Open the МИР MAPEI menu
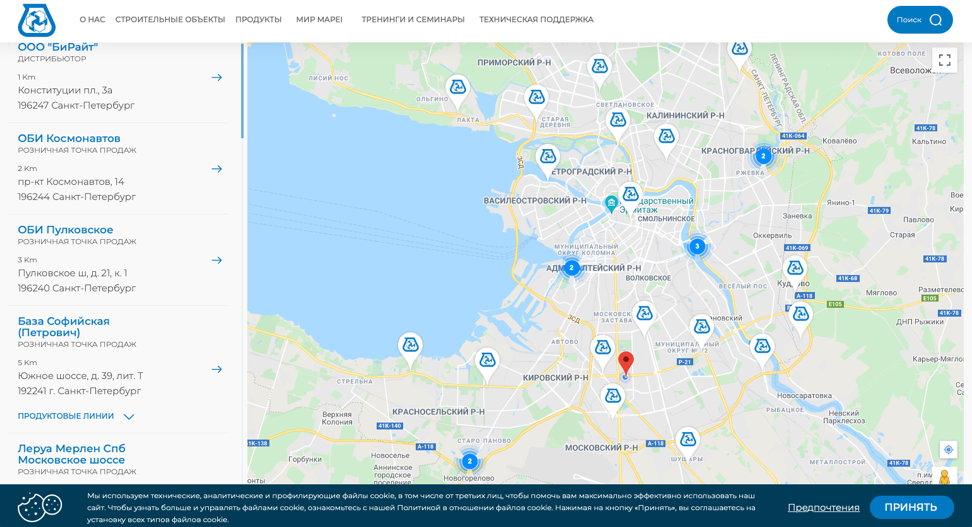Image resolution: width=972 pixels, height=527 pixels. point(319,19)
